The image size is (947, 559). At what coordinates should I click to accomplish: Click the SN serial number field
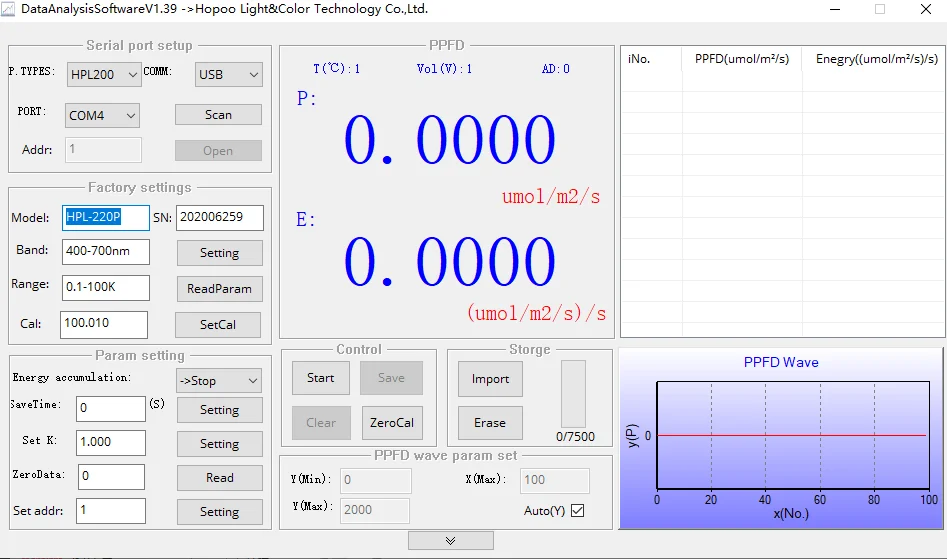[x=220, y=217]
